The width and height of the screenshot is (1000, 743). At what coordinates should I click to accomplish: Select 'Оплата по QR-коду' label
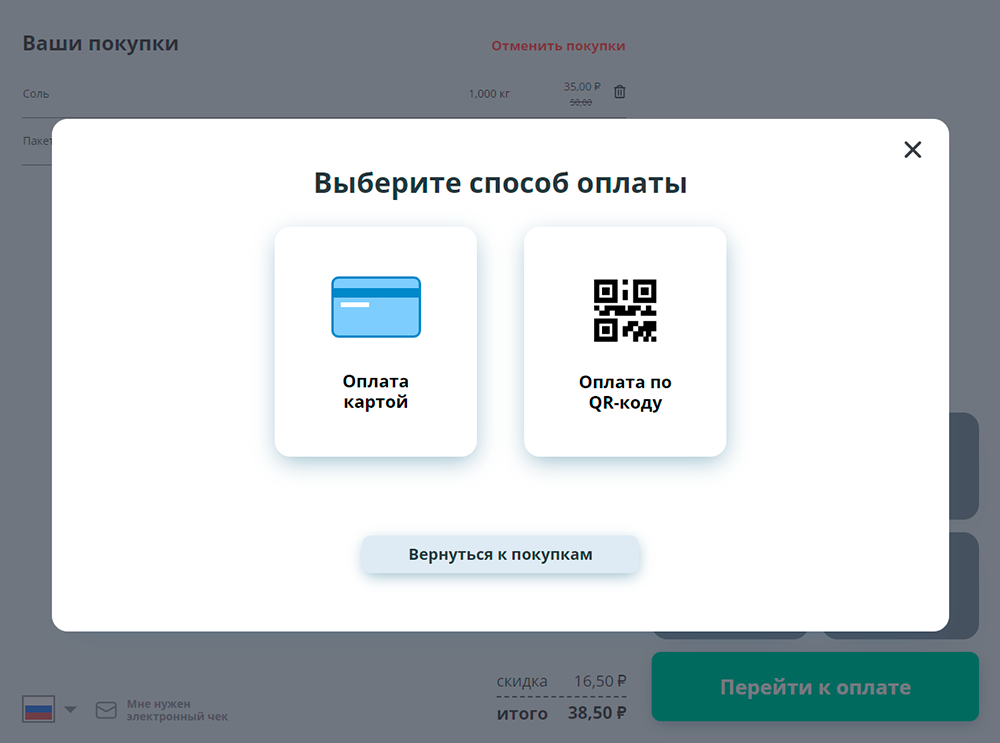pyautogui.click(x=625, y=392)
